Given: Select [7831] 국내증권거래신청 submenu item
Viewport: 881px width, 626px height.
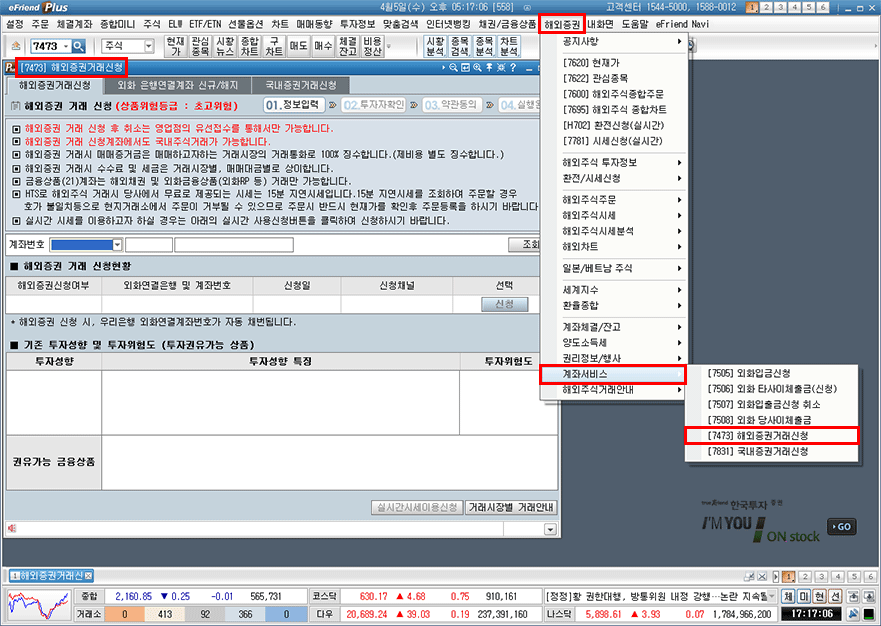Looking at the screenshot, I should [771, 451].
